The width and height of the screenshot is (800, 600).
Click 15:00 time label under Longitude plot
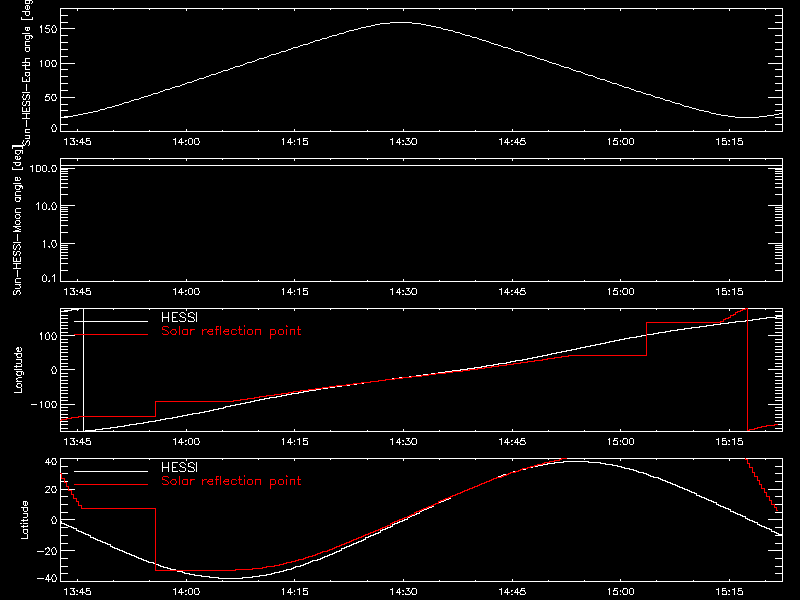(x=620, y=441)
